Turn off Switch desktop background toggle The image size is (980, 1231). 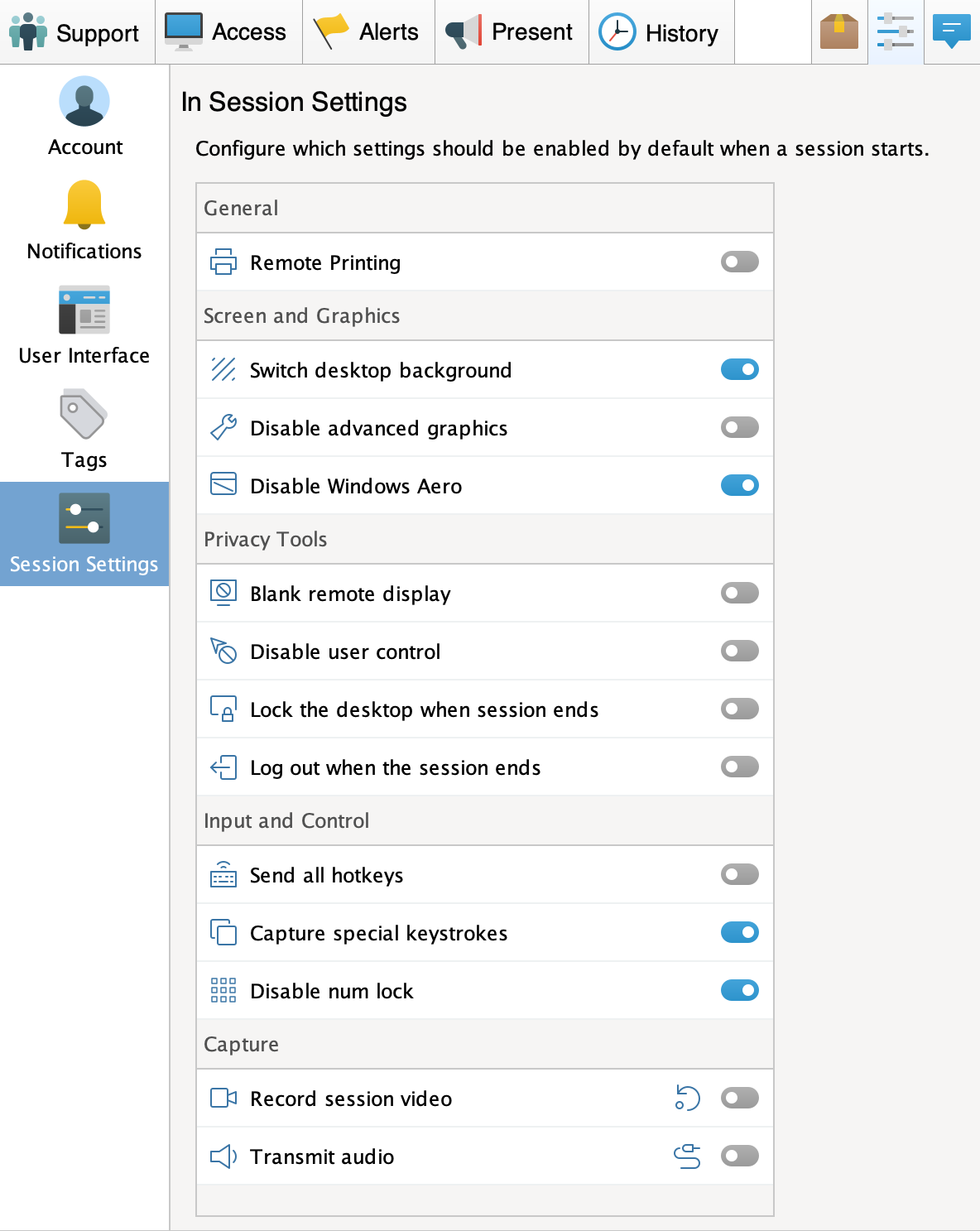pos(740,369)
